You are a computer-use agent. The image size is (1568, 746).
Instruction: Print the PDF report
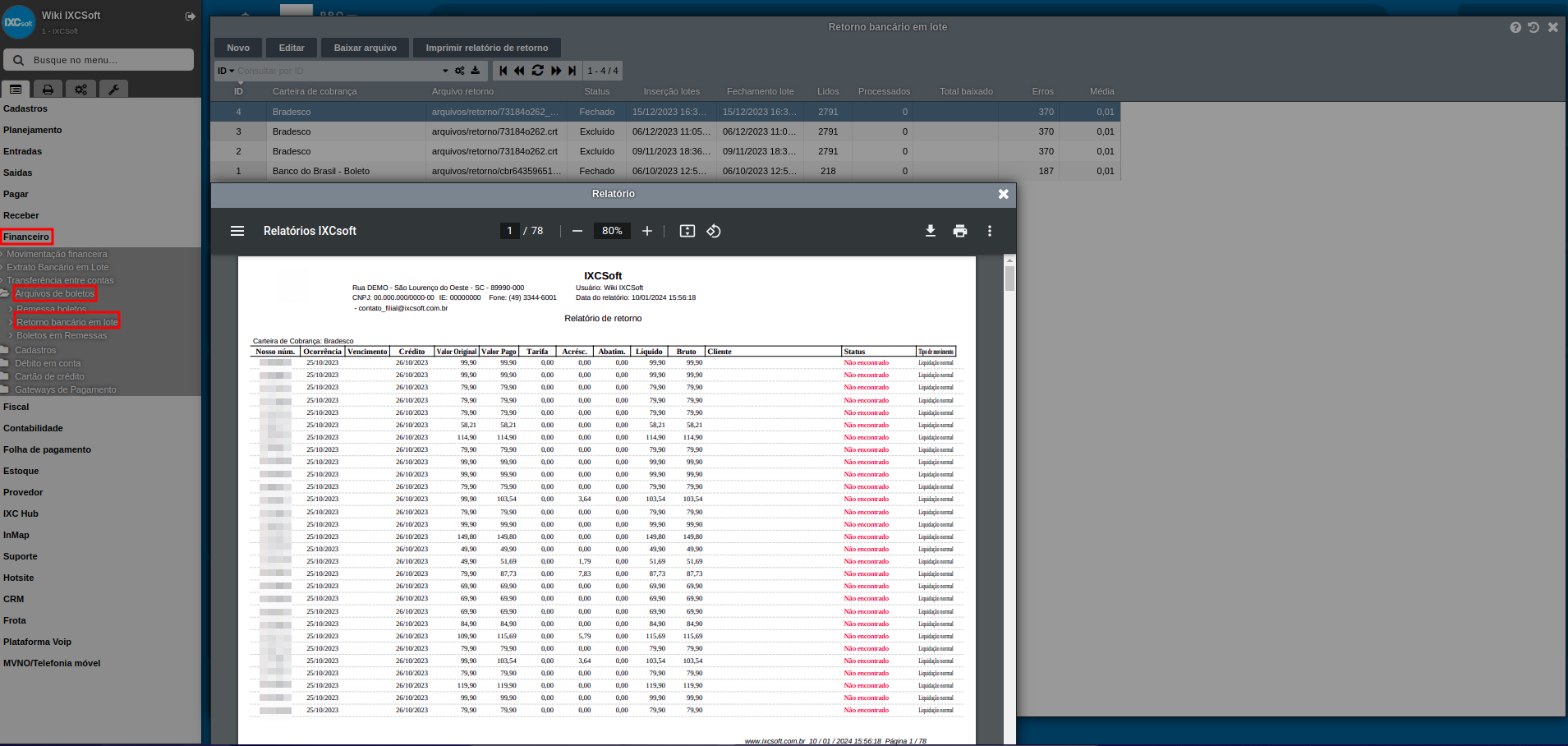pos(960,231)
